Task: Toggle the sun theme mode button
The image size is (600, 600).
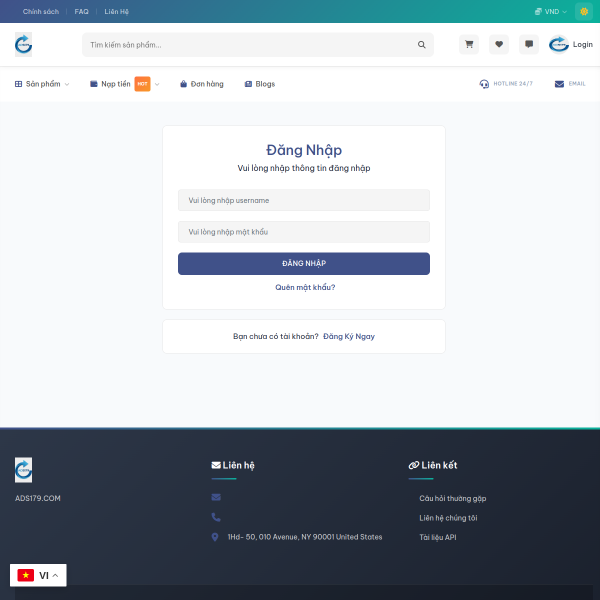Action: point(584,11)
